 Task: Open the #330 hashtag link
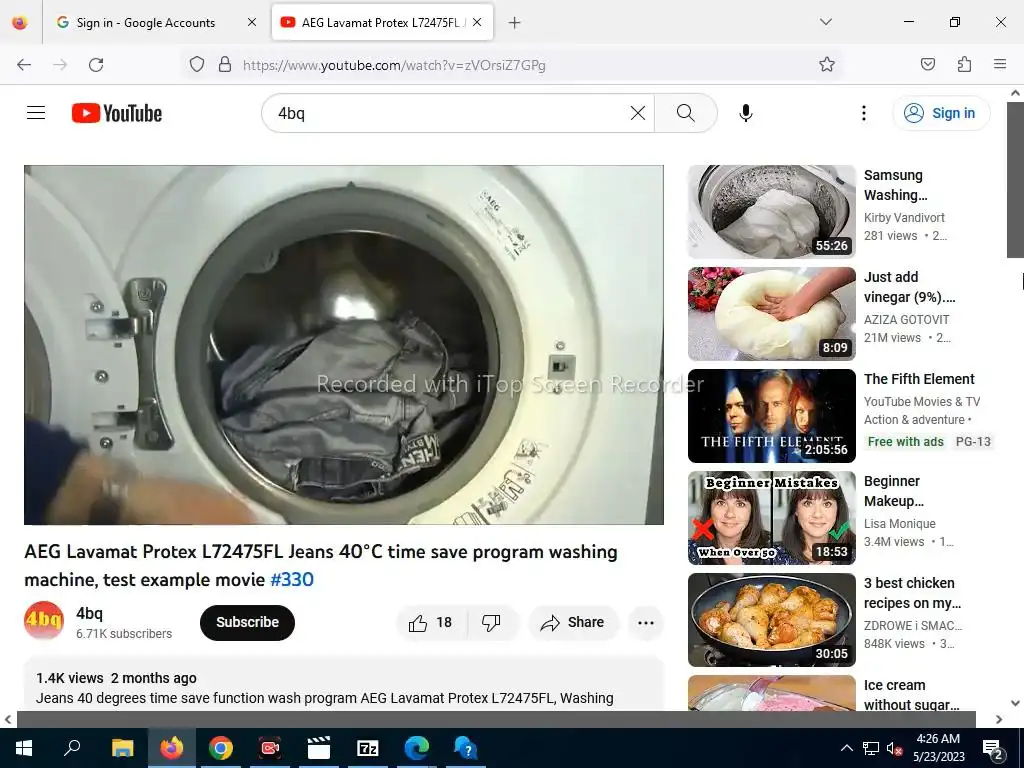click(x=292, y=580)
